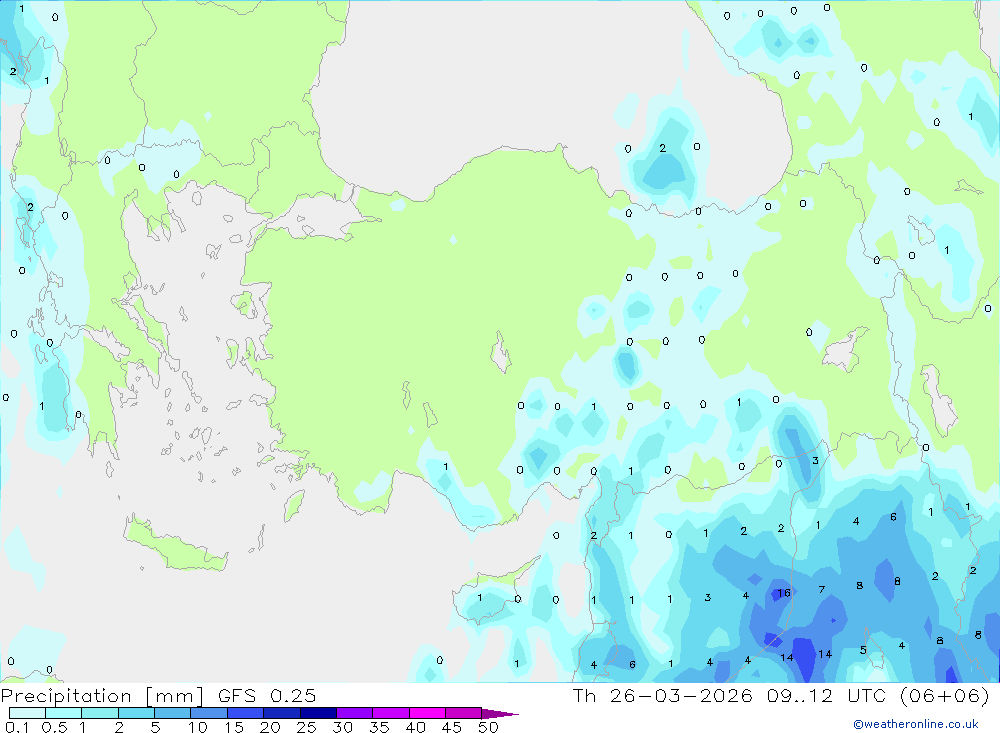1000x733 pixels.
Task: Pick the 15–20 mm legend color swatch
Action: coord(245,713)
